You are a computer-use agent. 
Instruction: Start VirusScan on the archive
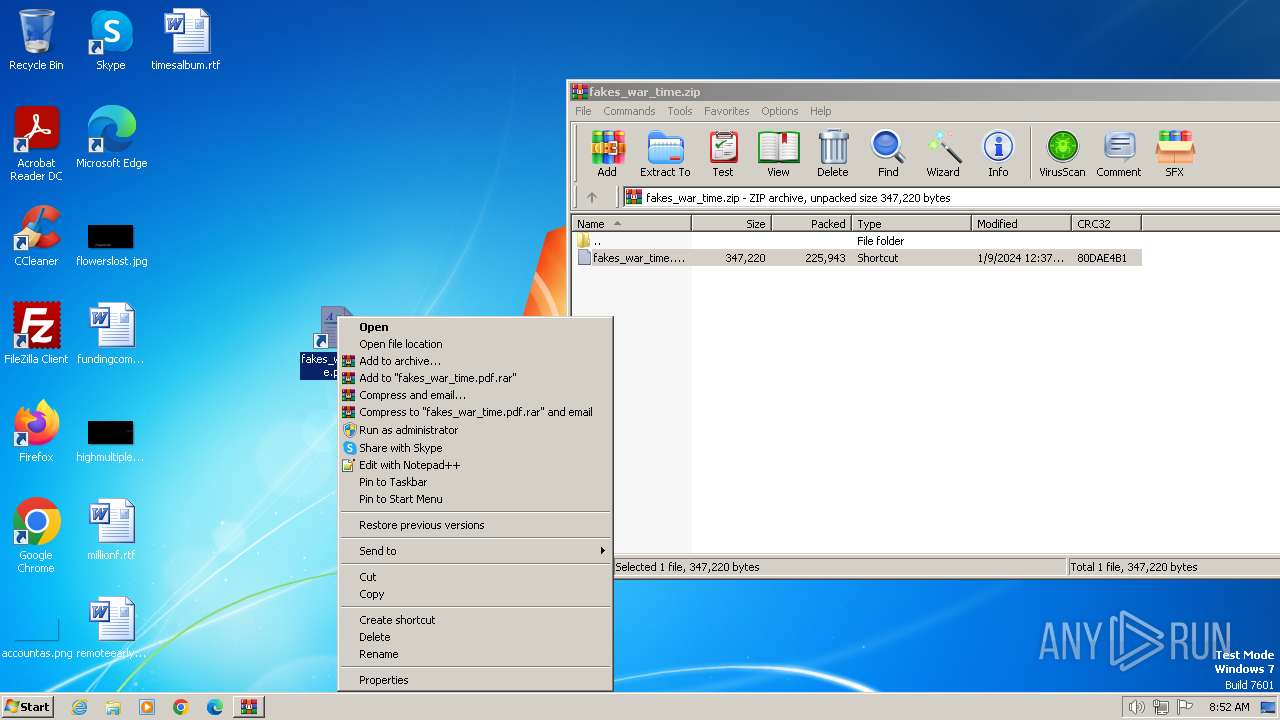pos(1062,154)
